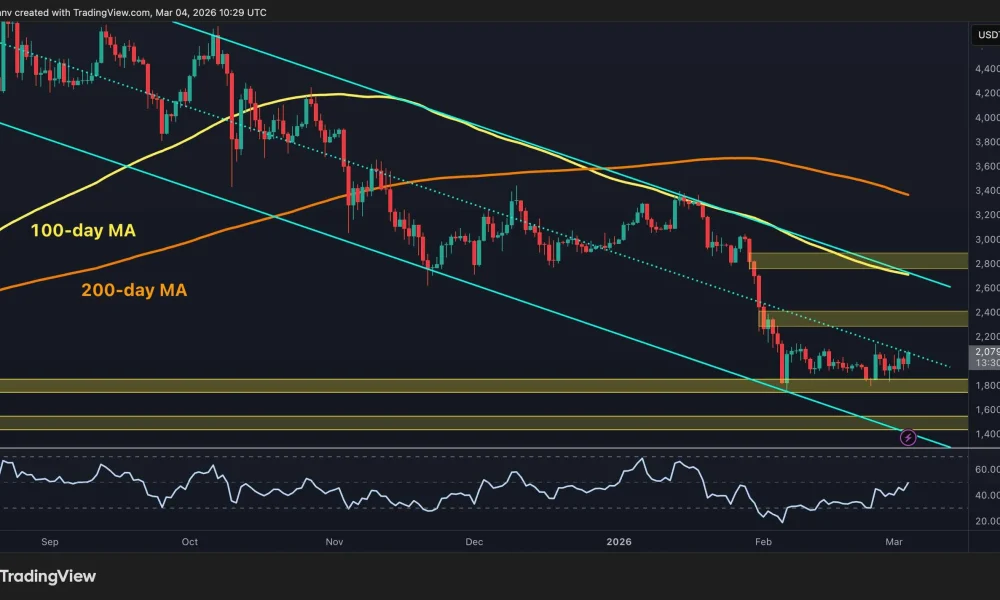
Task: Click the yellow 100-day moving average line
Action: [x=330, y=96]
